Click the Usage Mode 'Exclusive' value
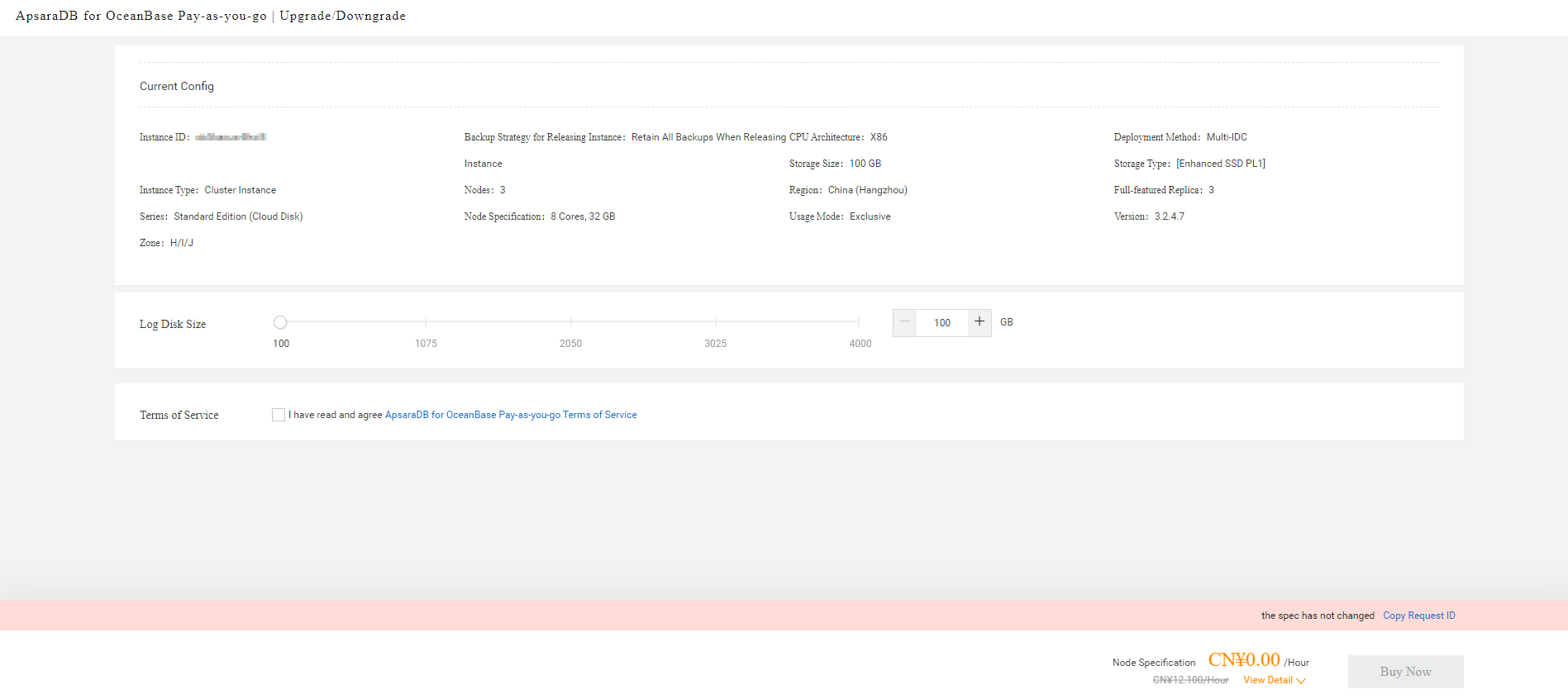This screenshot has height=699, width=1568. pyautogui.click(x=870, y=216)
